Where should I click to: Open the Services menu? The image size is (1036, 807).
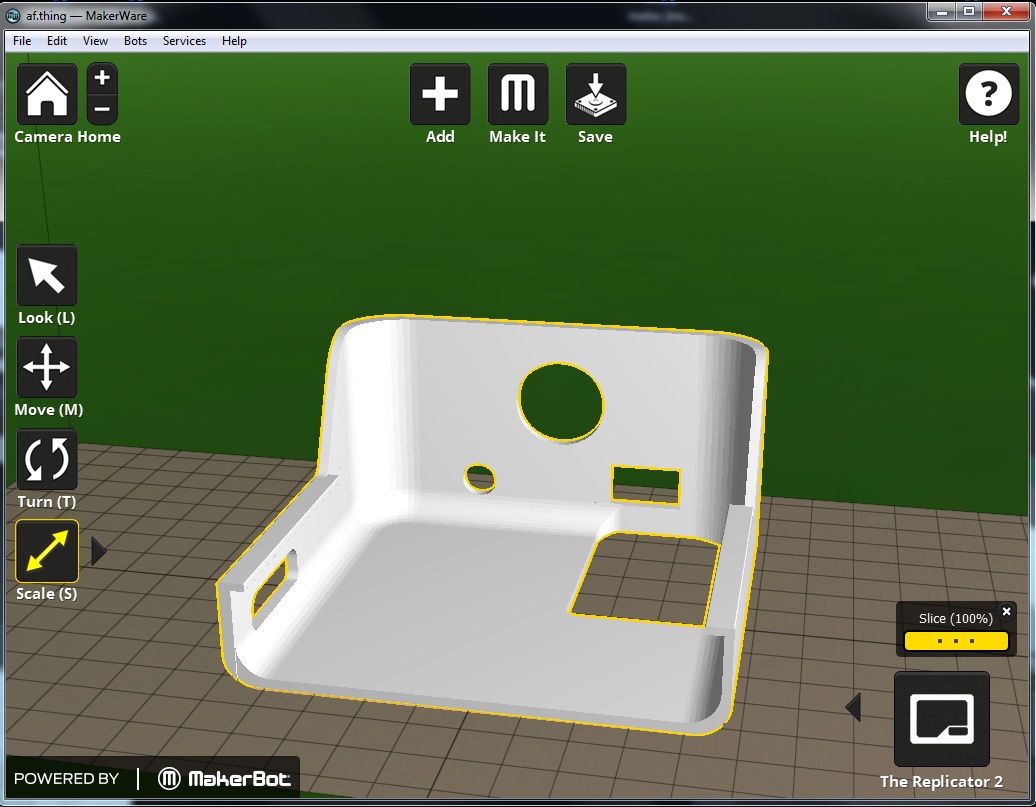pyautogui.click(x=184, y=41)
